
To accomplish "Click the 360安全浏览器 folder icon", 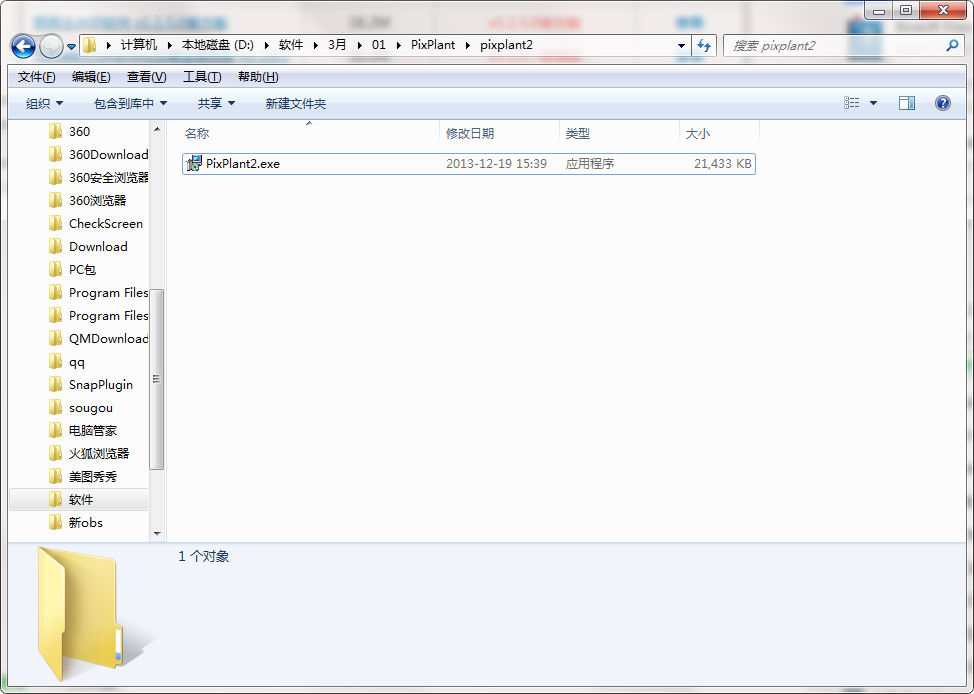I will pyautogui.click(x=55, y=177).
